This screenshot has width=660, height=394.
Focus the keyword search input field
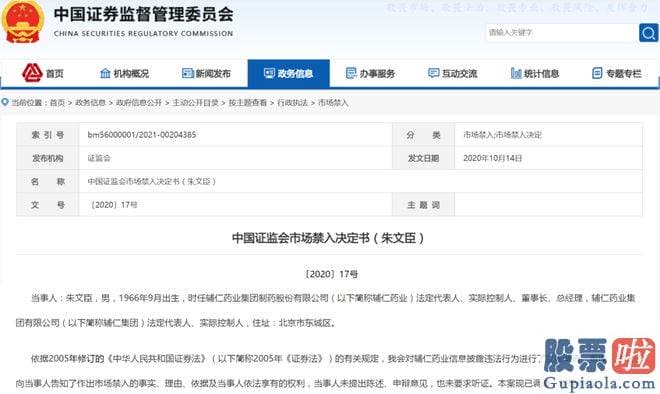point(562,32)
